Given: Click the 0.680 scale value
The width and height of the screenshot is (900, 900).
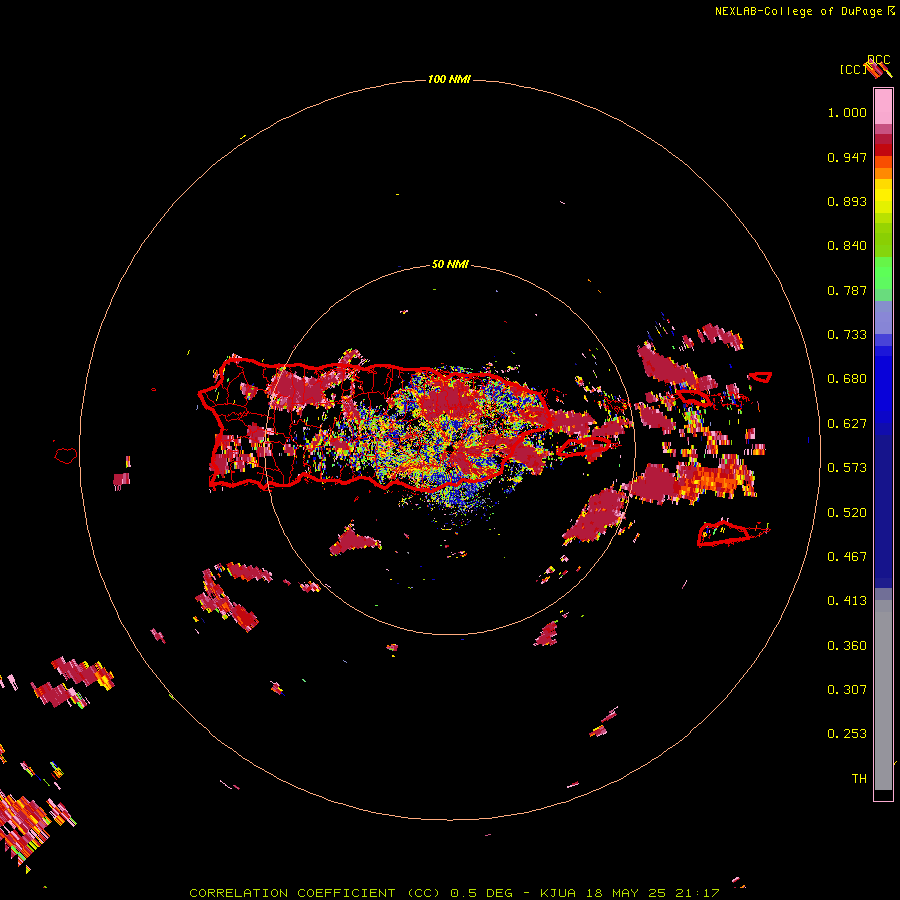Looking at the screenshot, I should pyautogui.click(x=847, y=379).
